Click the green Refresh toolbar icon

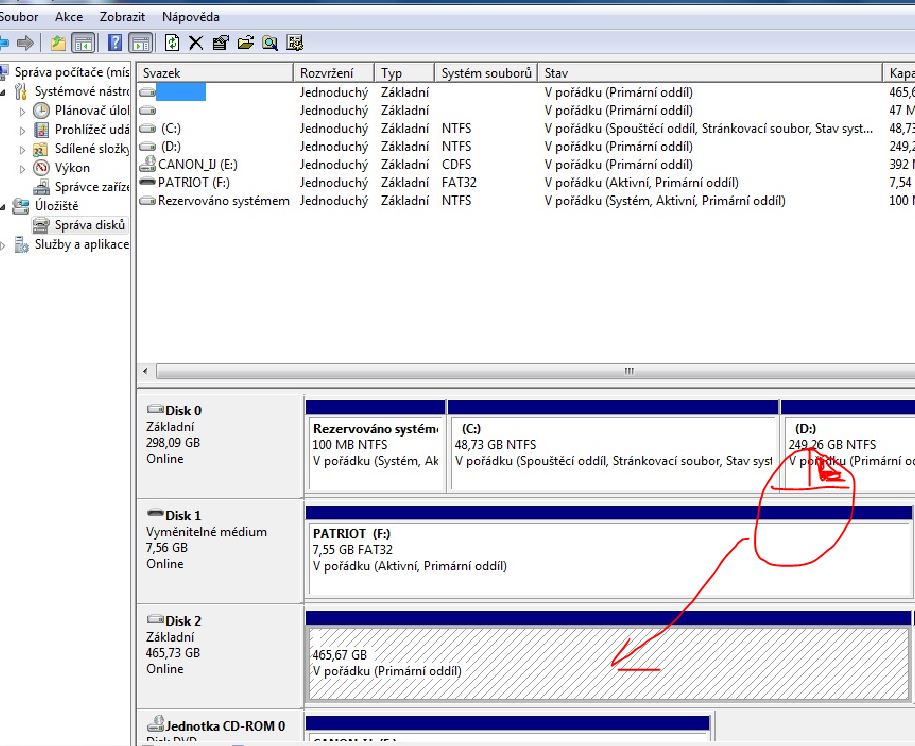click(172, 42)
